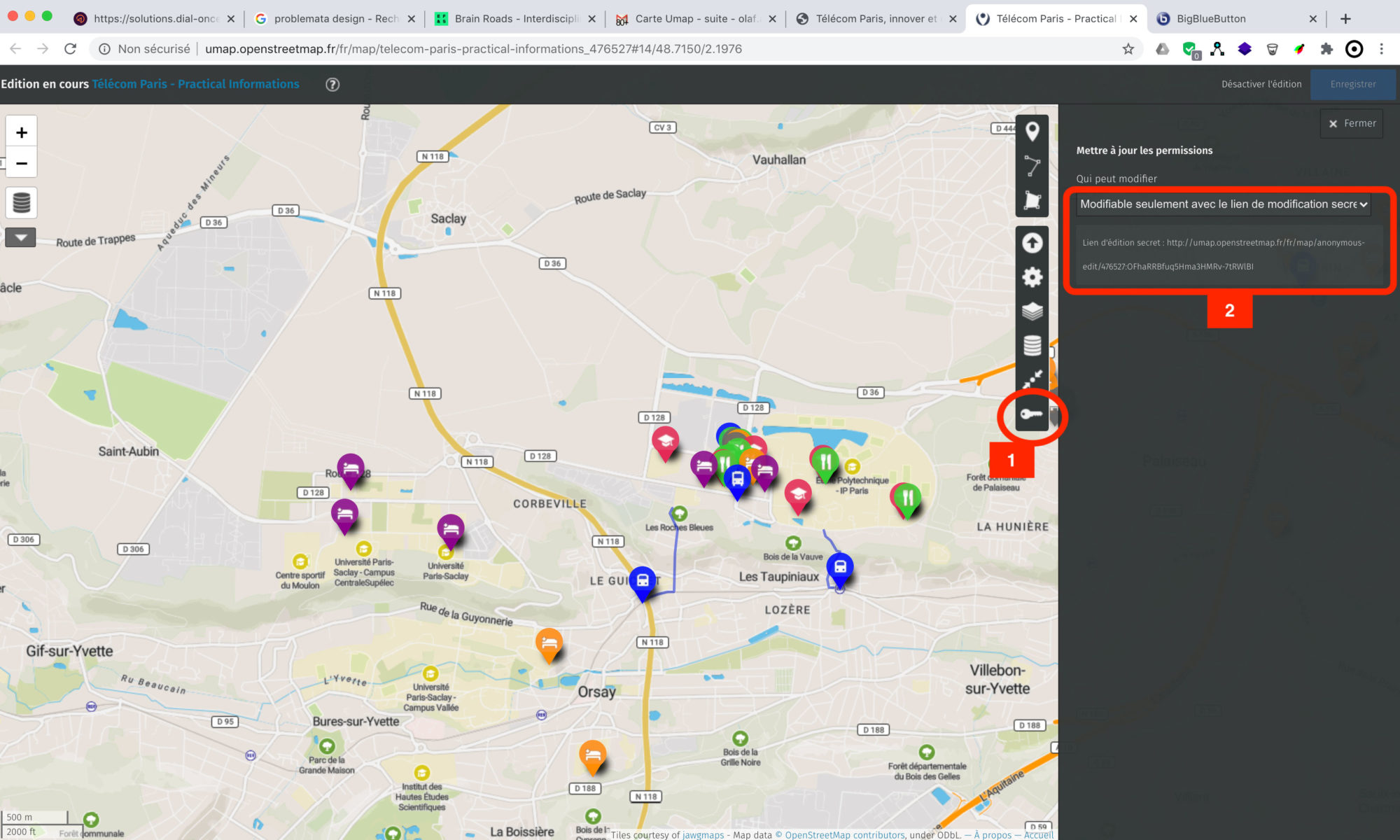Select the draw marker tool
The image size is (1400, 840).
pyautogui.click(x=1032, y=132)
